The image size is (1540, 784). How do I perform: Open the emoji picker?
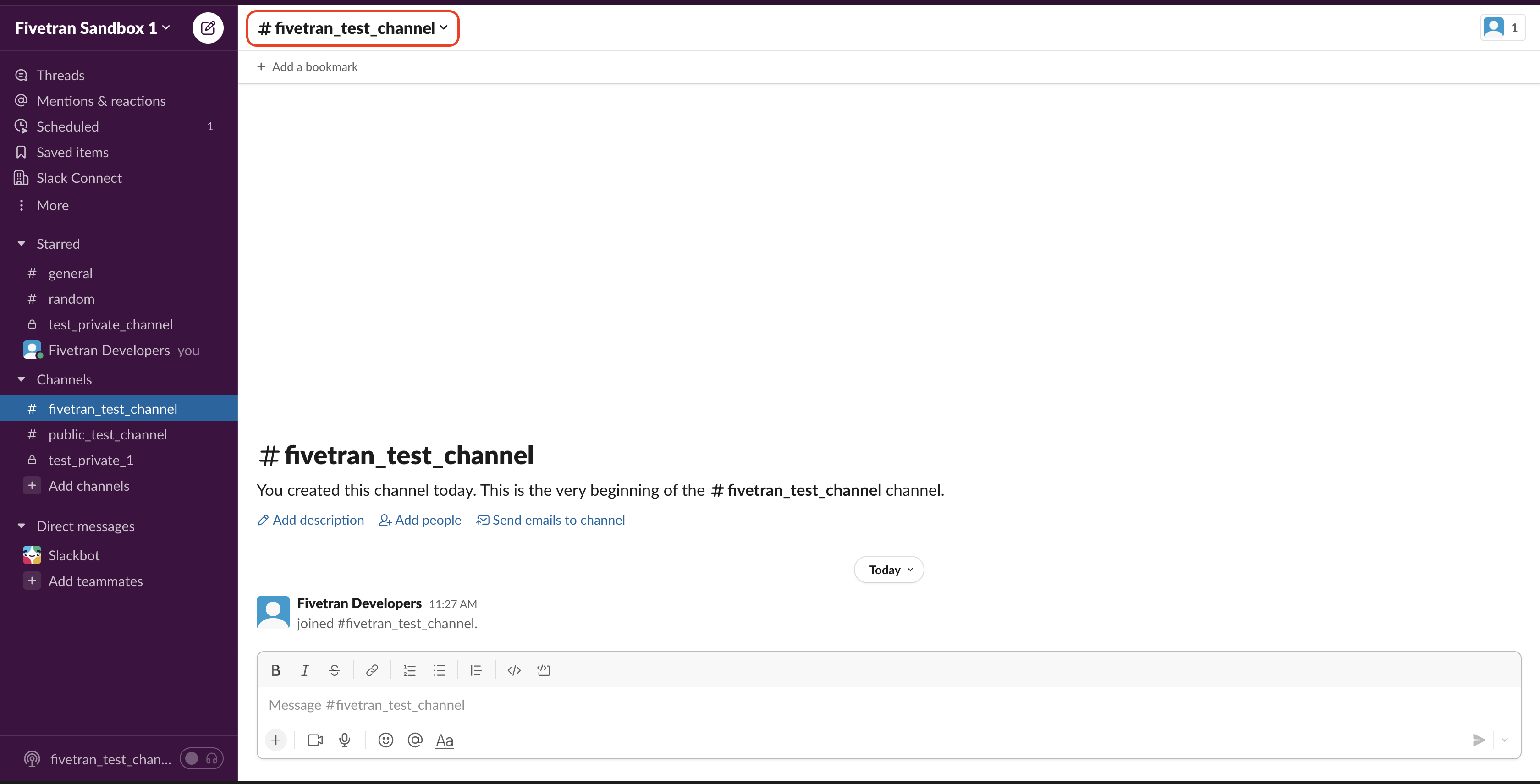pyautogui.click(x=385, y=740)
